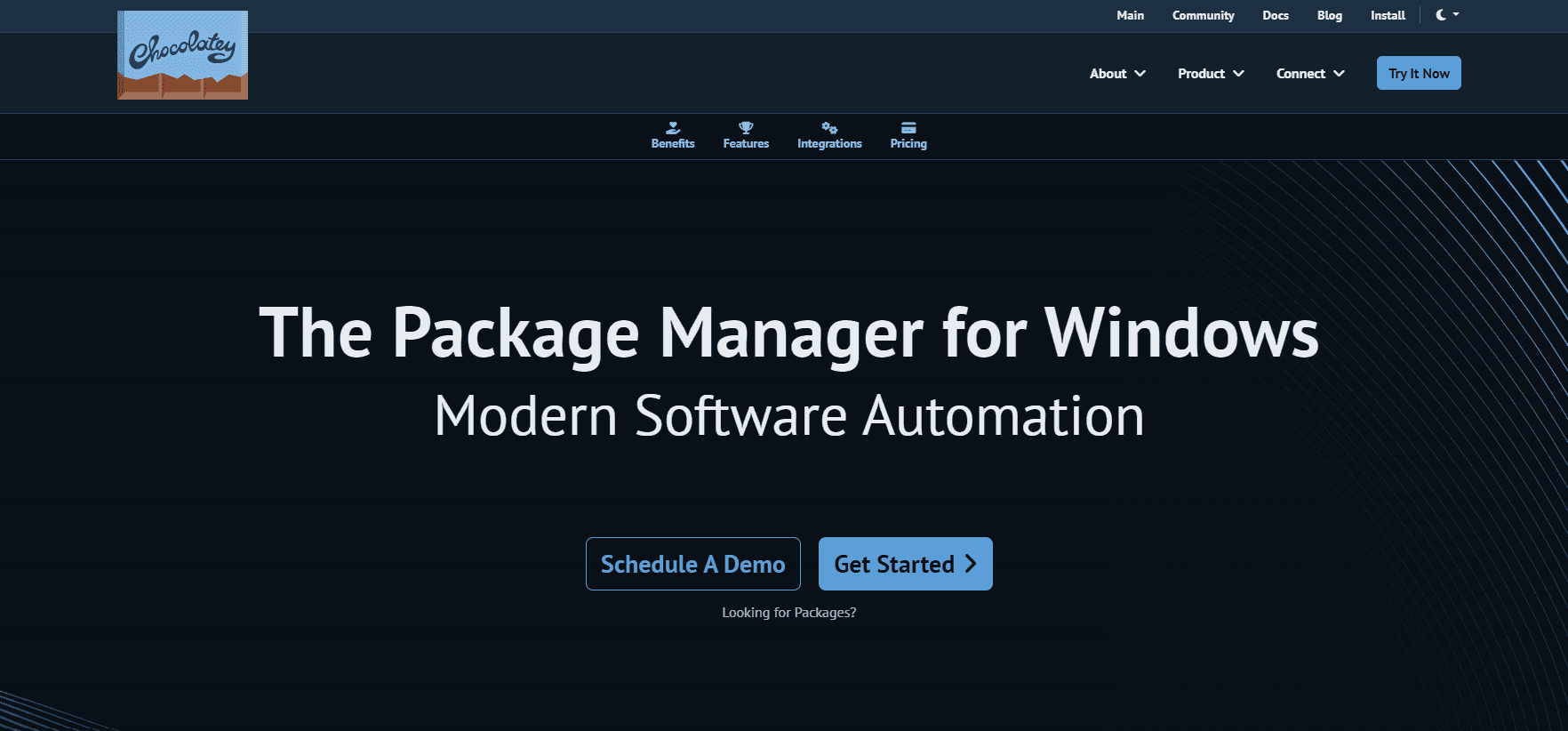Click the Integrations label text
This screenshot has height=731, width=1568.
coord(829,144)
